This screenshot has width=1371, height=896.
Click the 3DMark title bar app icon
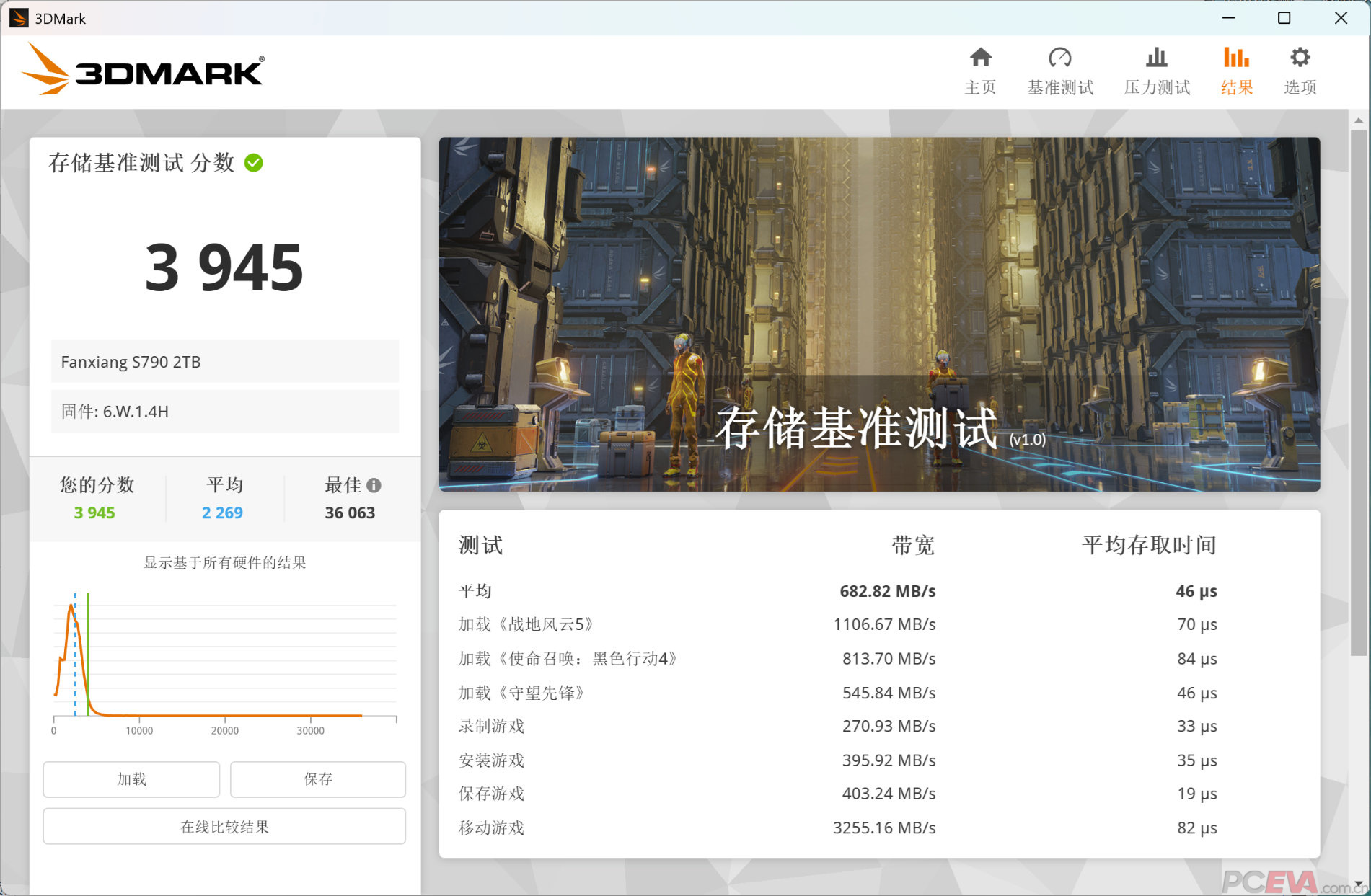point(18,18)
